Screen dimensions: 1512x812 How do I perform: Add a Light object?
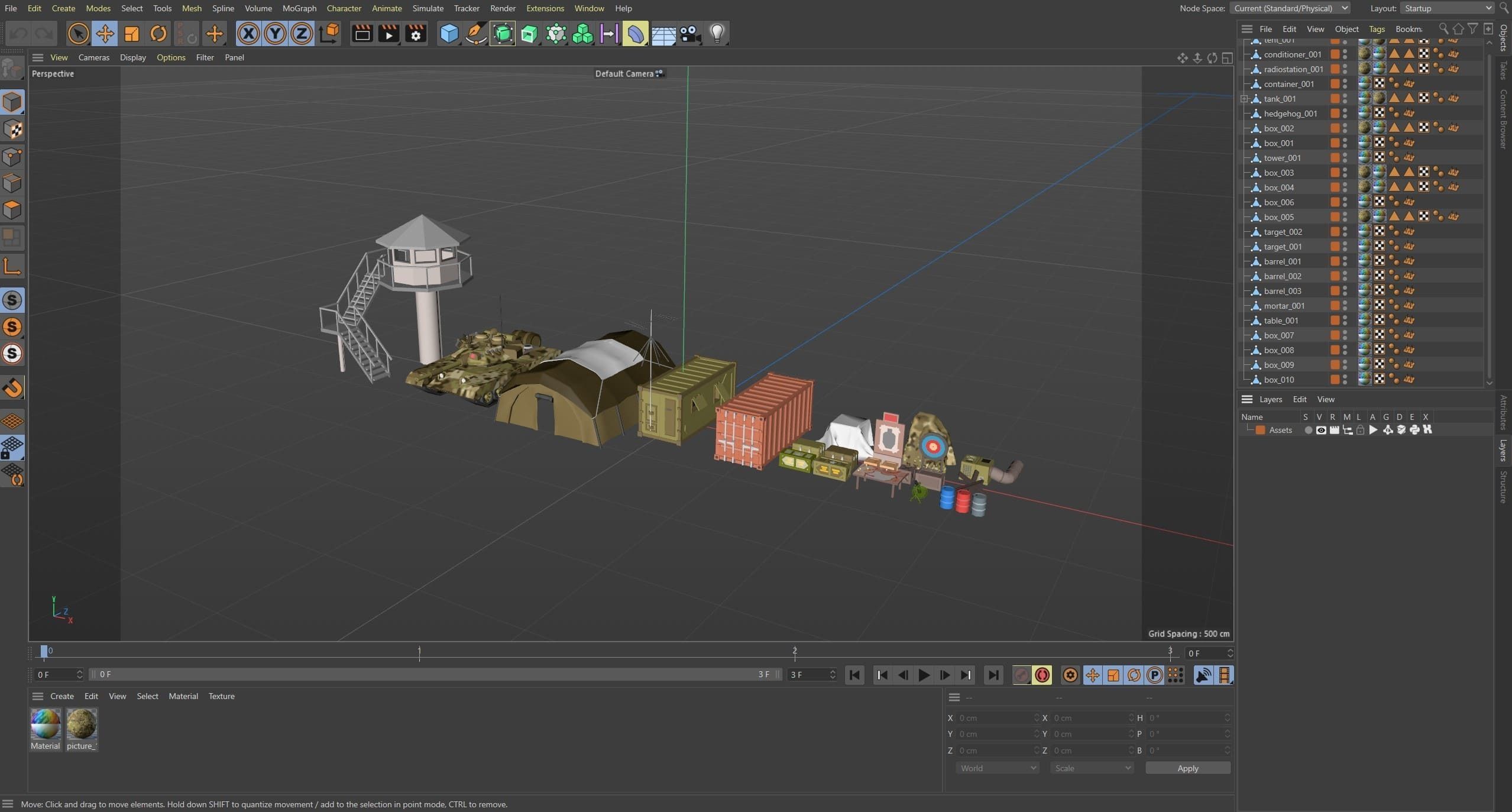pos(717,34)
